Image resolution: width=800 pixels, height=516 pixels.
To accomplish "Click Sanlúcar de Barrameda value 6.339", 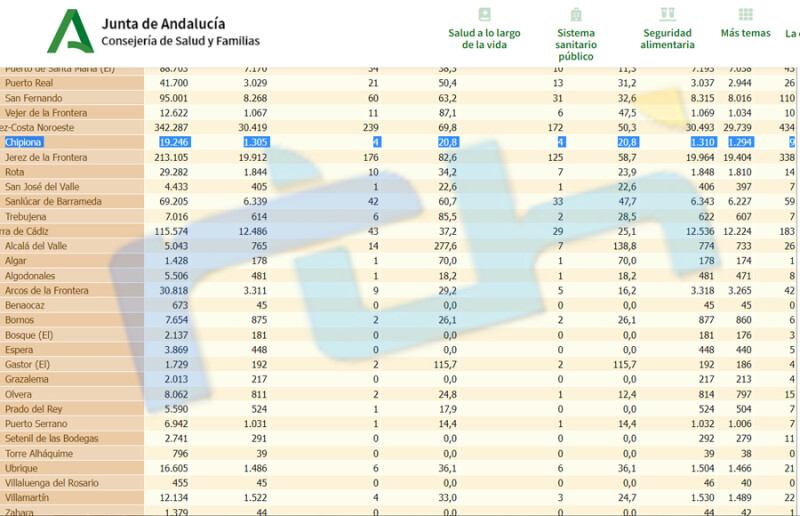I will 255,202.
